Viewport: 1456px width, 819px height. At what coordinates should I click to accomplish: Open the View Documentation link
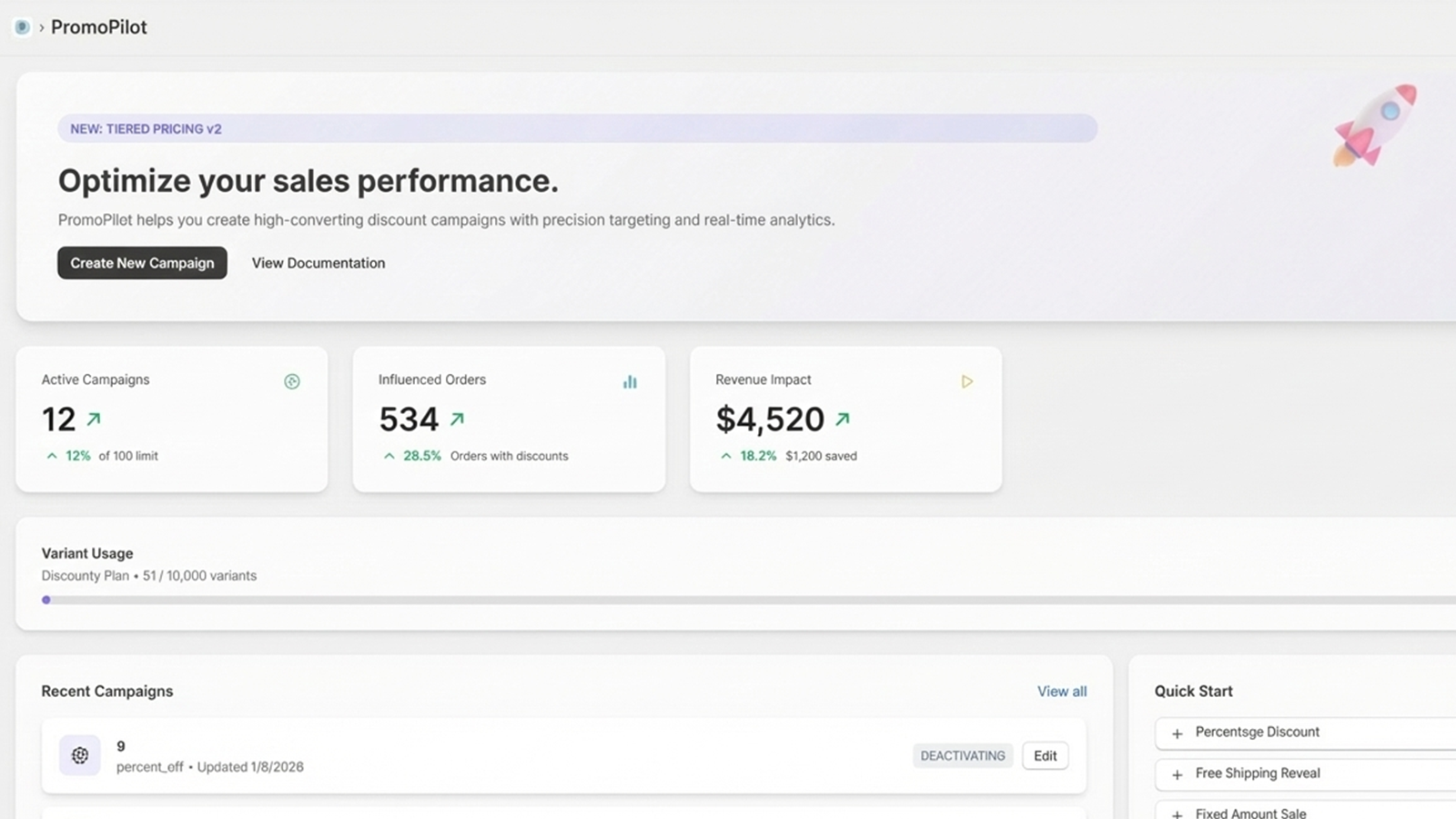(318, 263)
